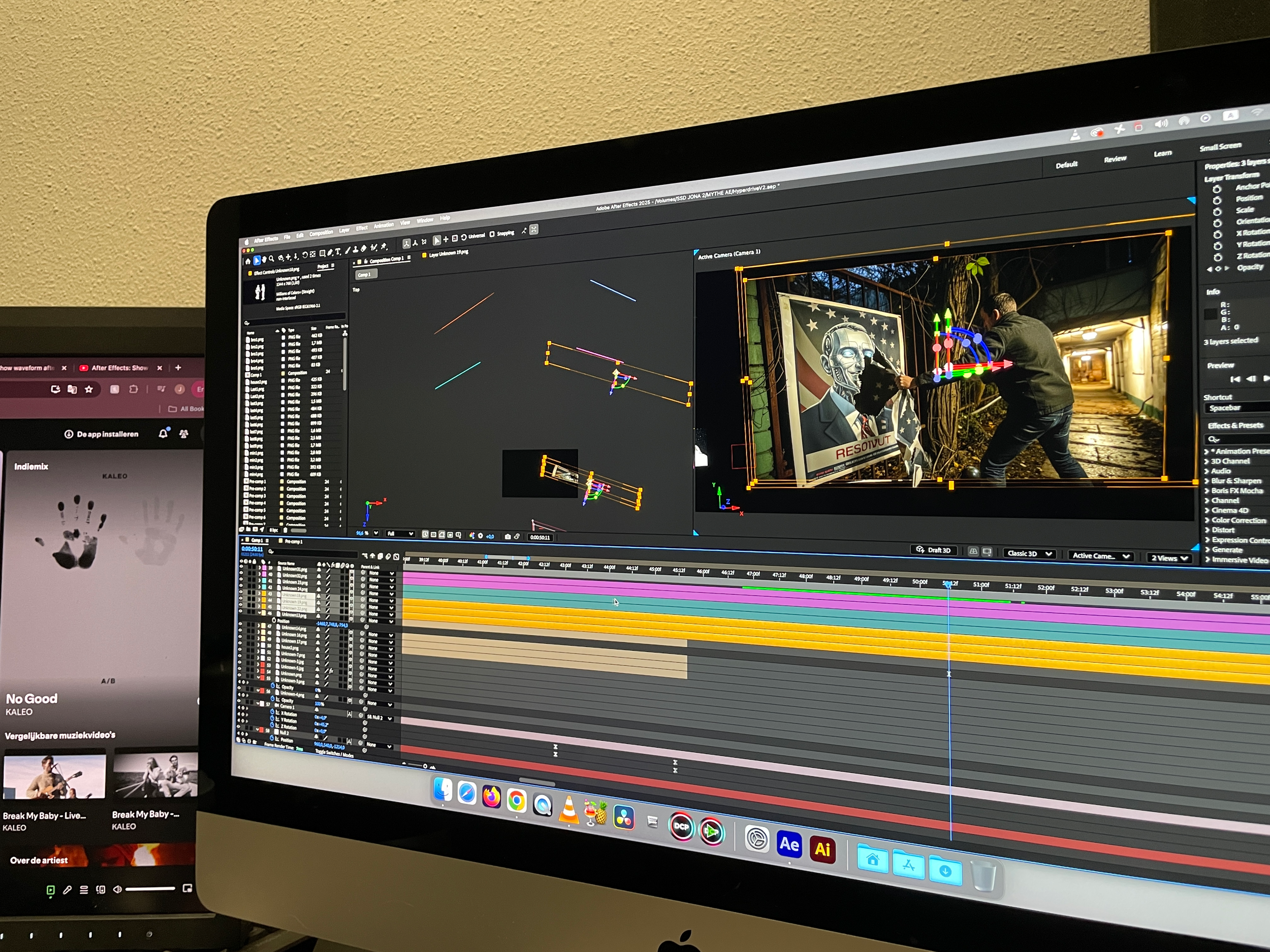Image resolution: width=1270 pixels, height=952 pixels.
Task: Expand the Blur & Sharpen effects category
Action: tap(1235, 481)
